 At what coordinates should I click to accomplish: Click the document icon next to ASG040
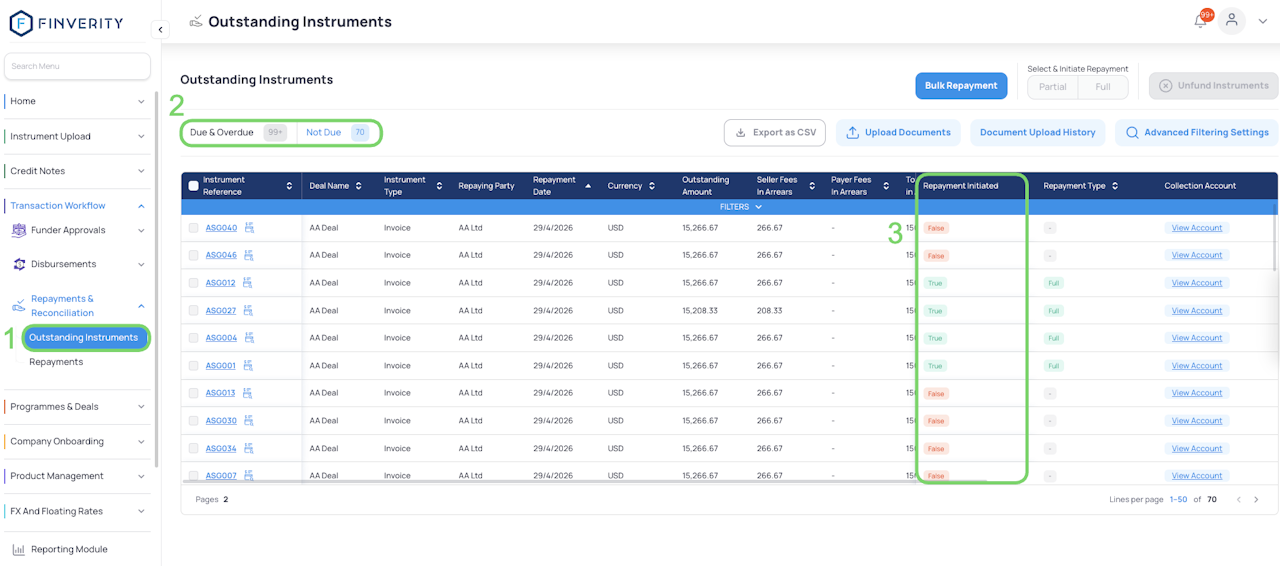point(248,228)
